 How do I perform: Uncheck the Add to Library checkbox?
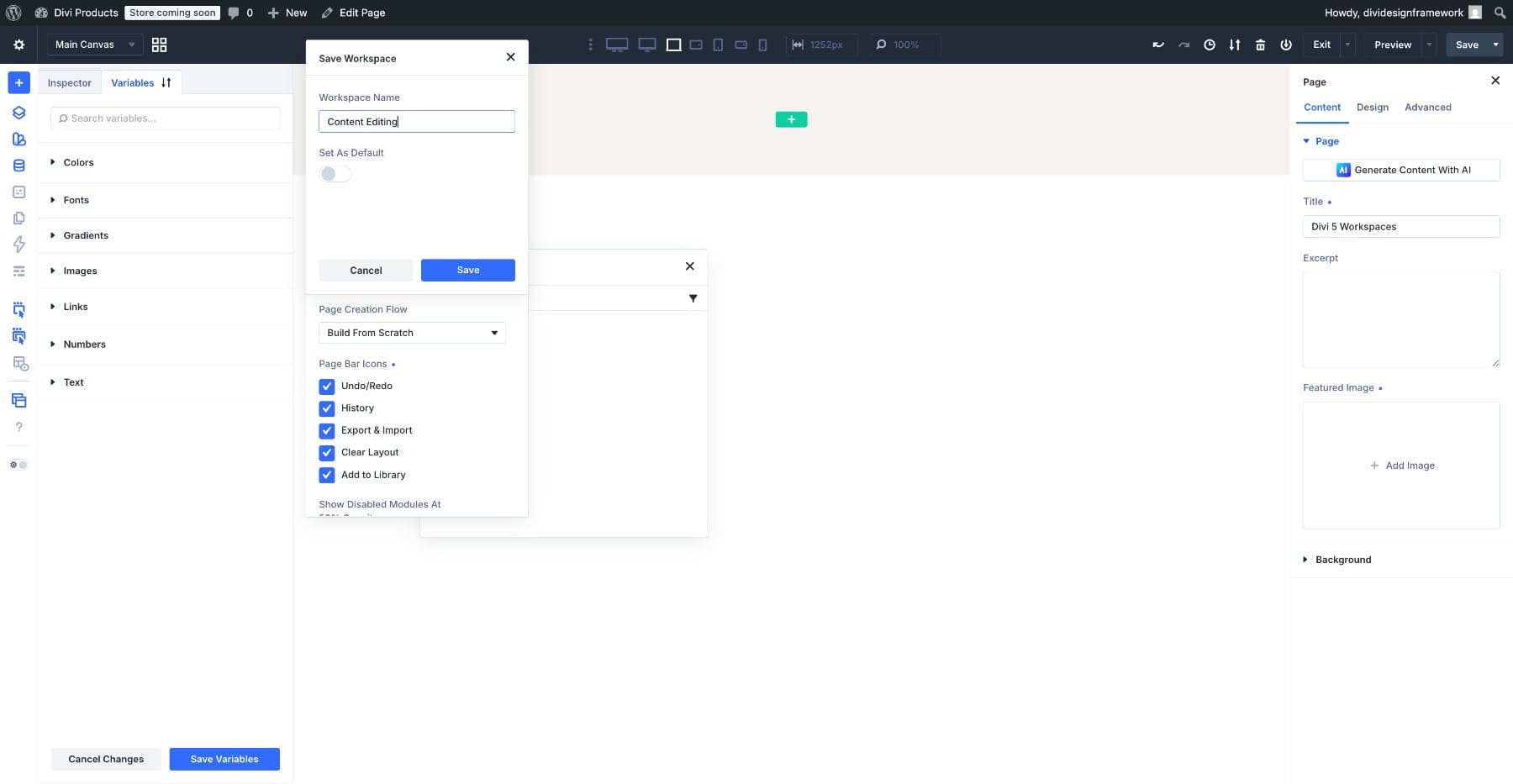(327, 475)
